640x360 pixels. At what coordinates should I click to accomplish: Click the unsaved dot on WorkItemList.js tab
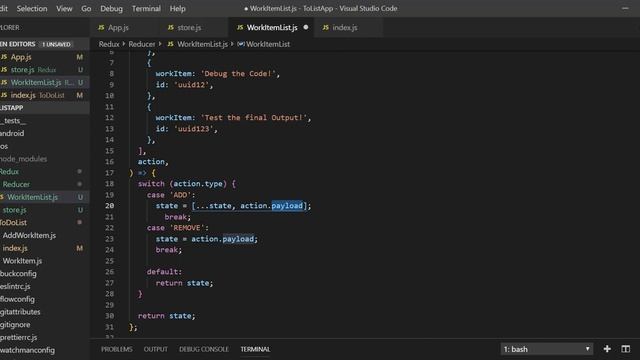point(306,27)
